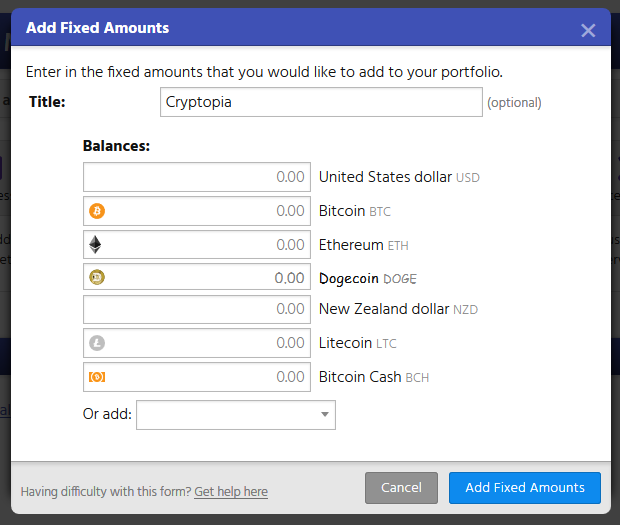Screen dimensions: 620x525
Task: Select the Litecoin balance input
Action: (x=205, y=343)
